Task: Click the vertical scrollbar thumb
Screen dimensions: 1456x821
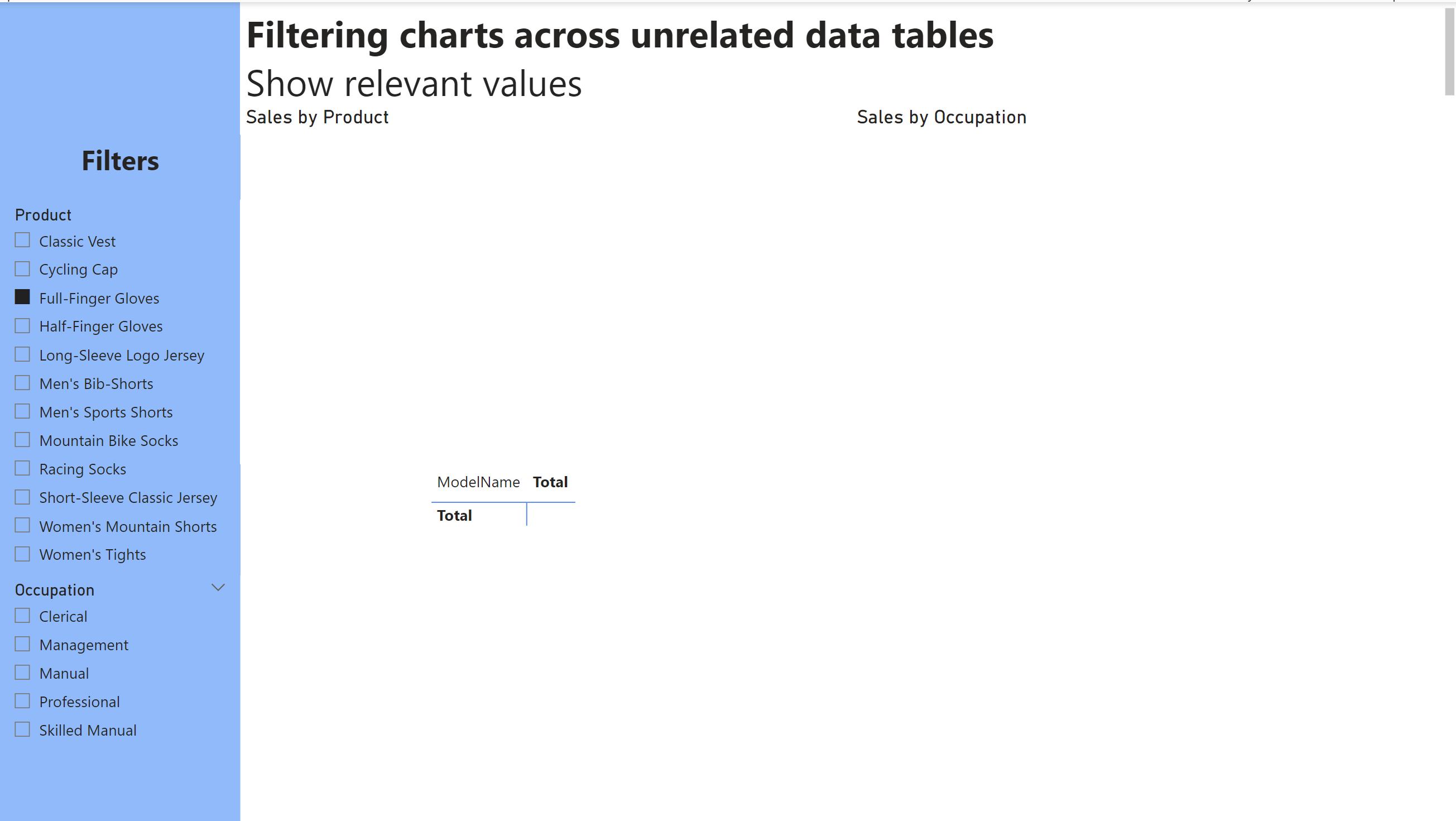Action: (1449, 52)
